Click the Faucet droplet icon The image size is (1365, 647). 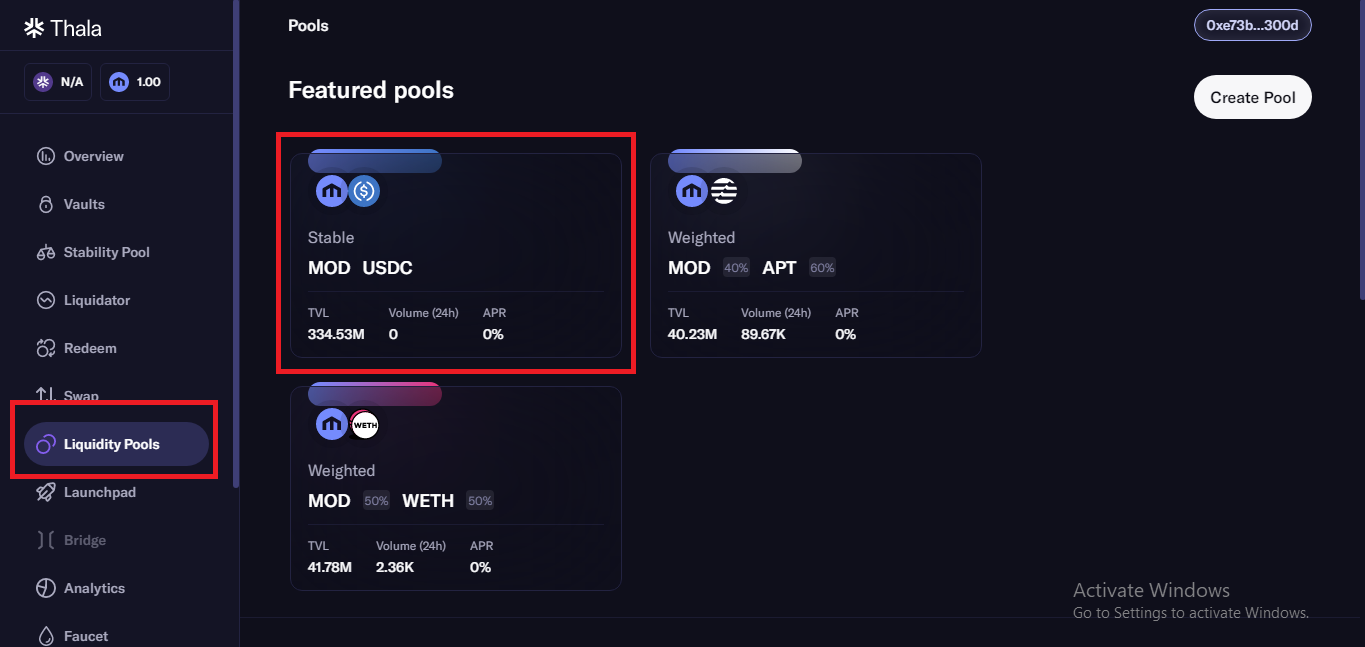[x=45, y=636]
